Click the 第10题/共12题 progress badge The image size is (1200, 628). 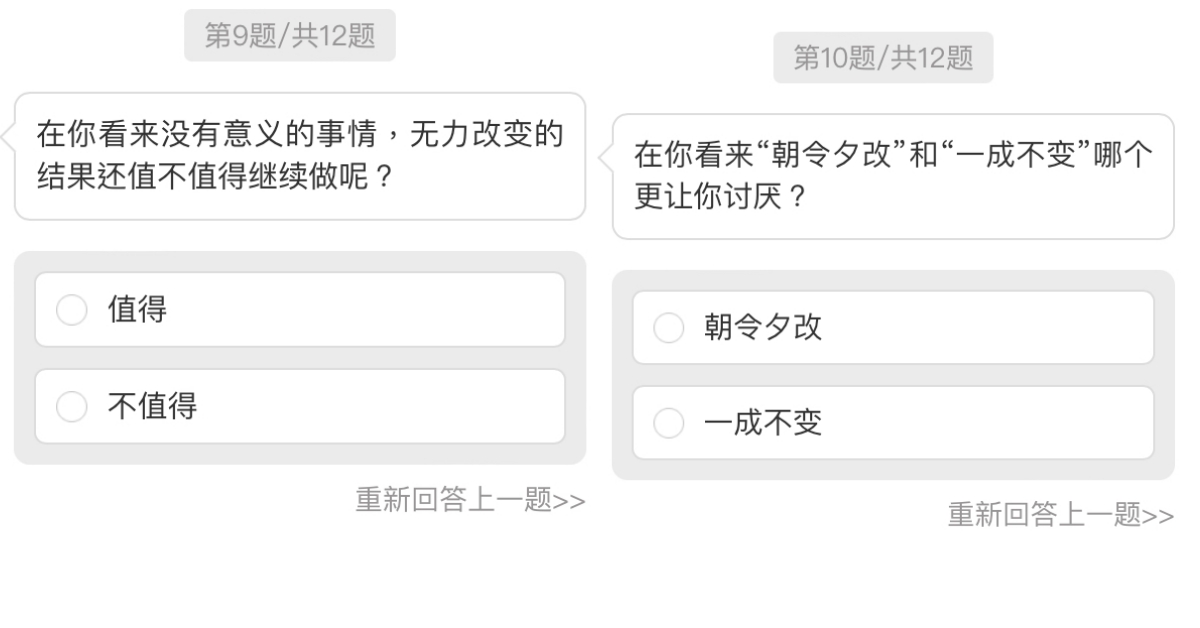[882, 58]
